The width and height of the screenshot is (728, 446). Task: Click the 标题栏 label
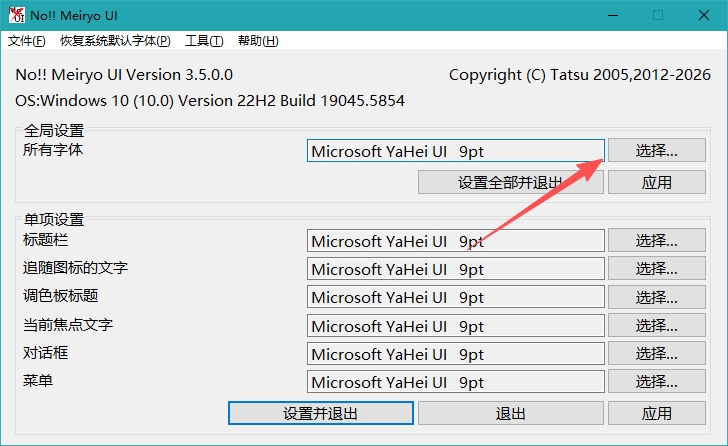[46, 239]
